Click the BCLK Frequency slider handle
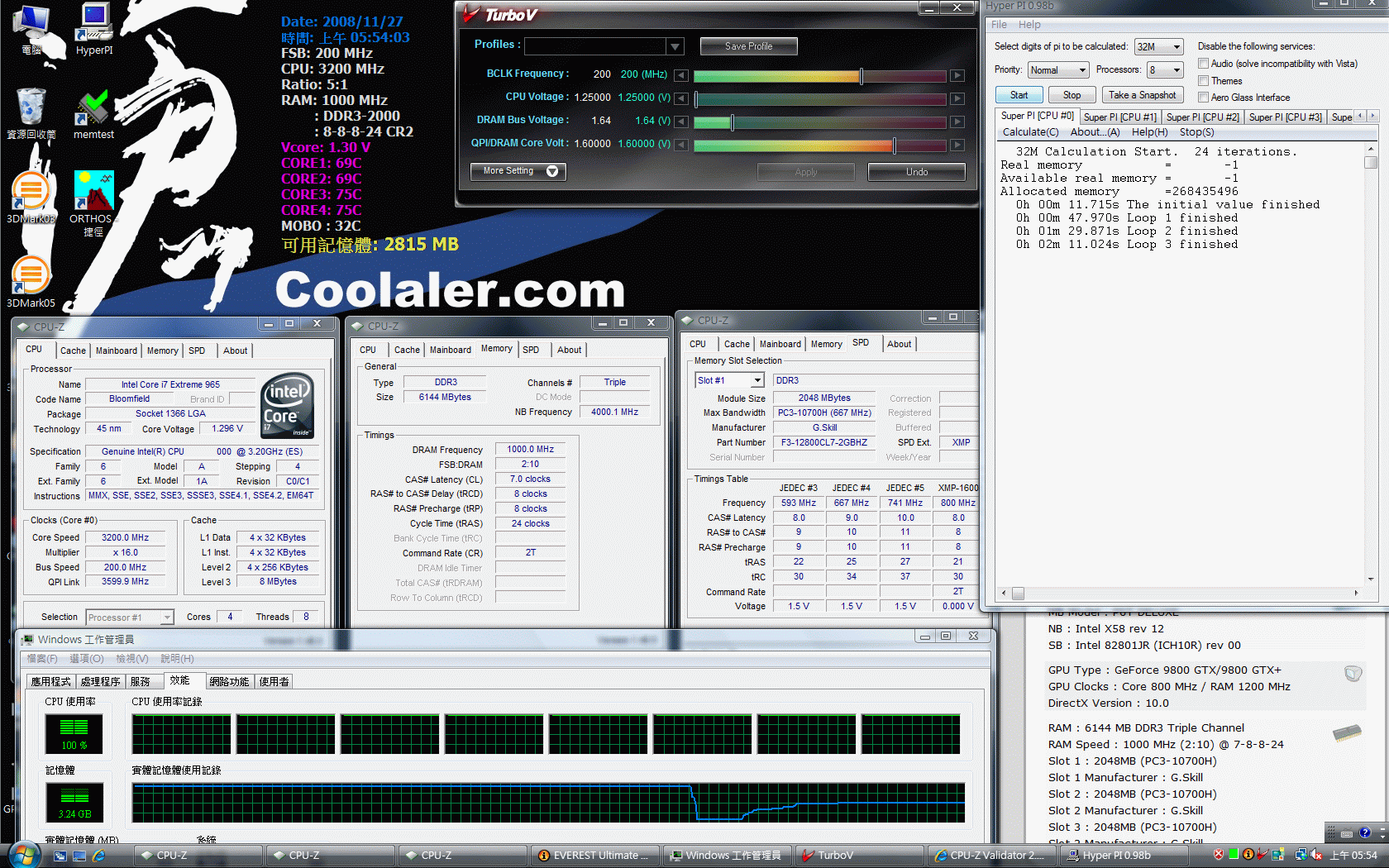 tap(862, 76)
